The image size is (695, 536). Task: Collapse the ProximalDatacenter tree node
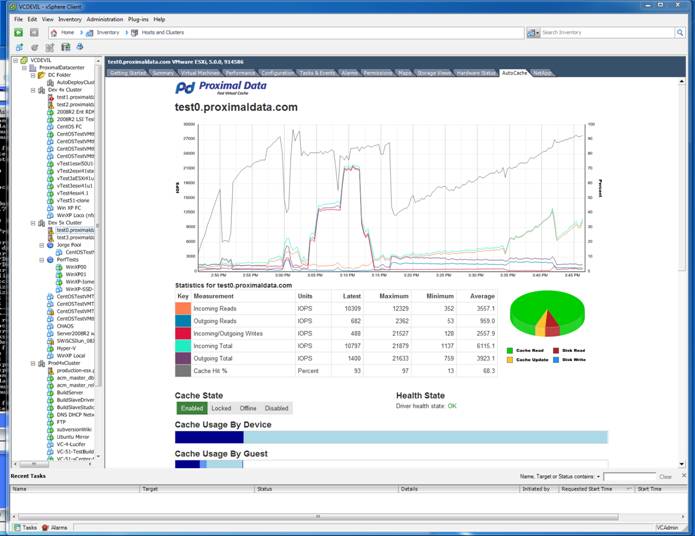pos(24,67)
